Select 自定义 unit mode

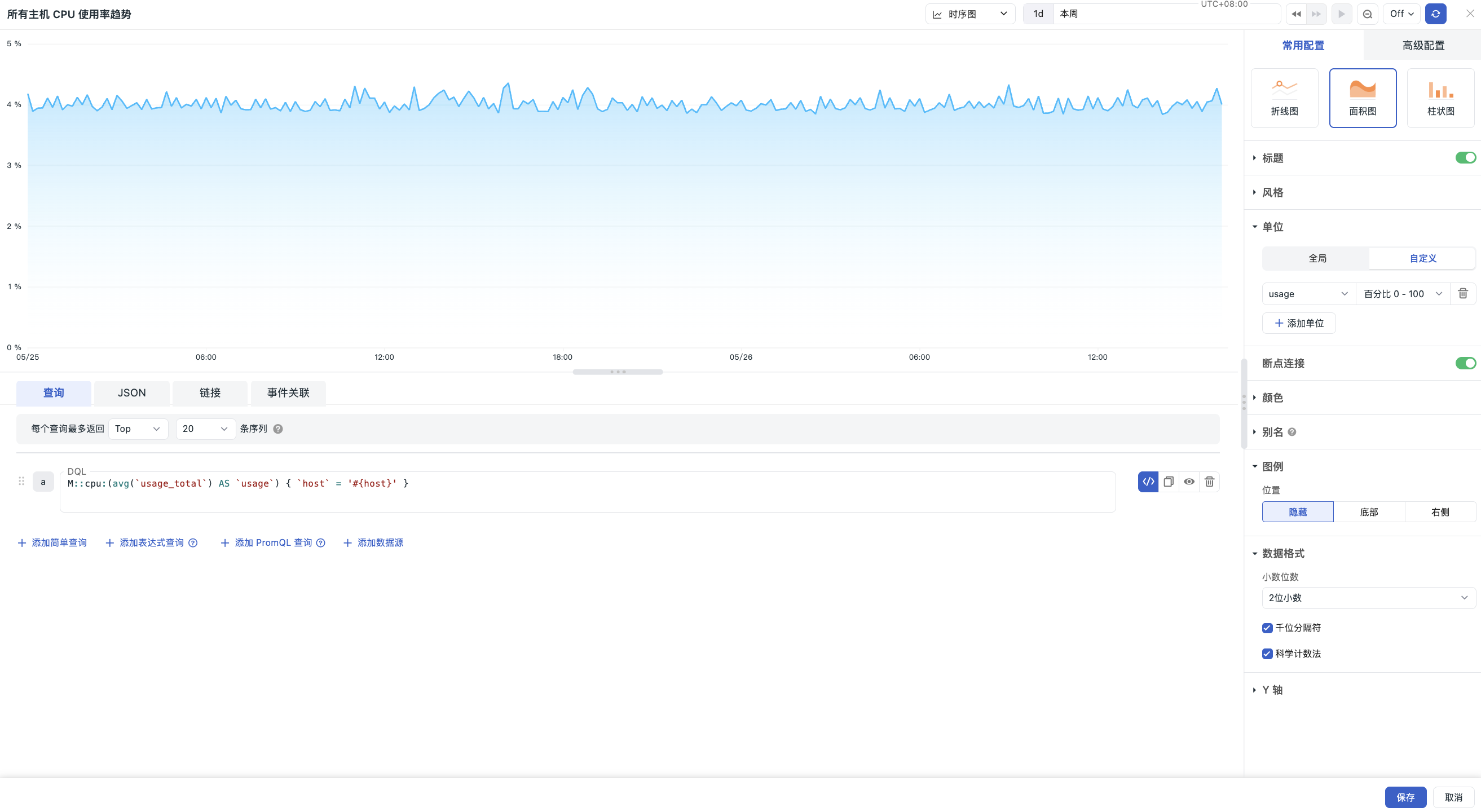(1423, 259)
